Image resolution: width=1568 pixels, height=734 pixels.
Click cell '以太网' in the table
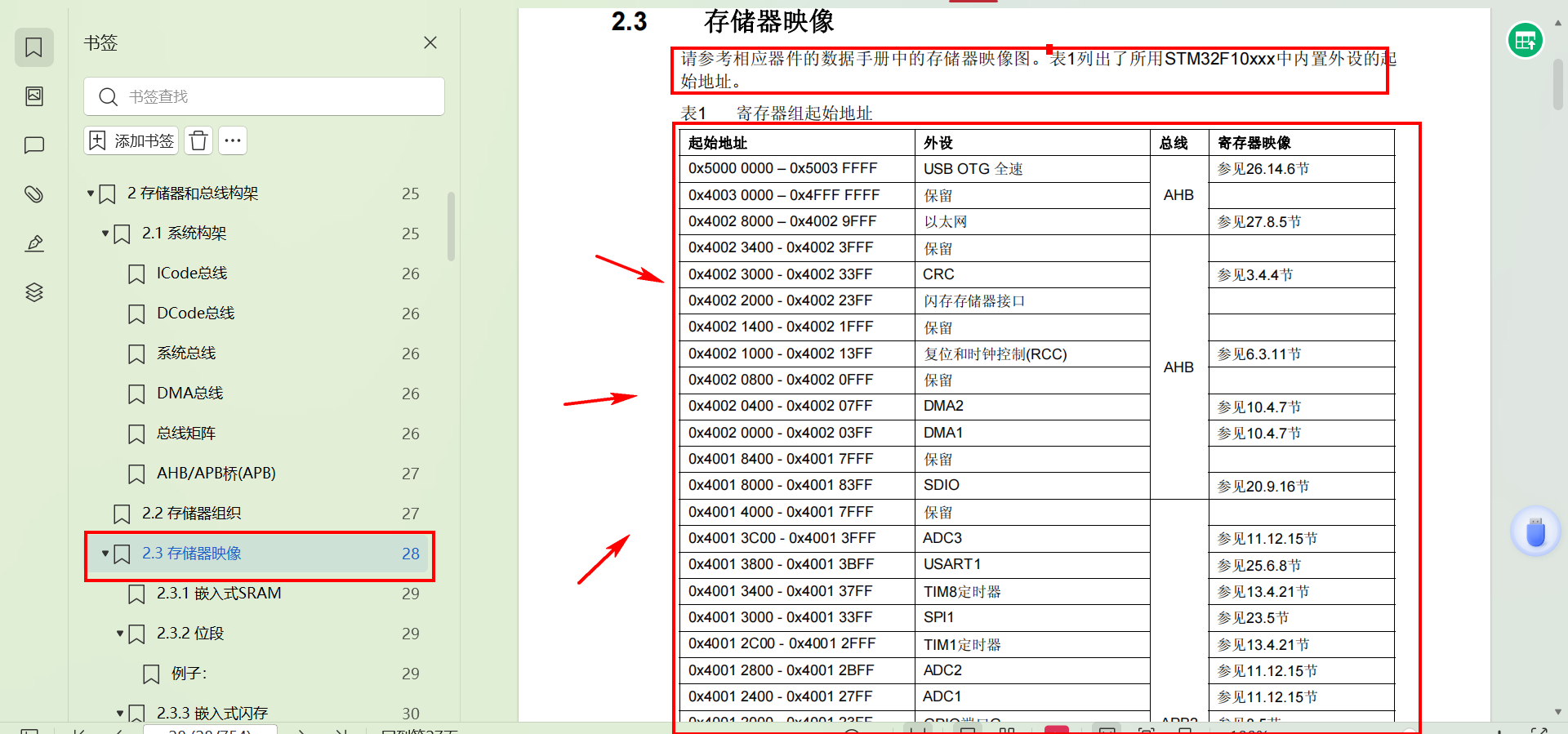point(945,222)
